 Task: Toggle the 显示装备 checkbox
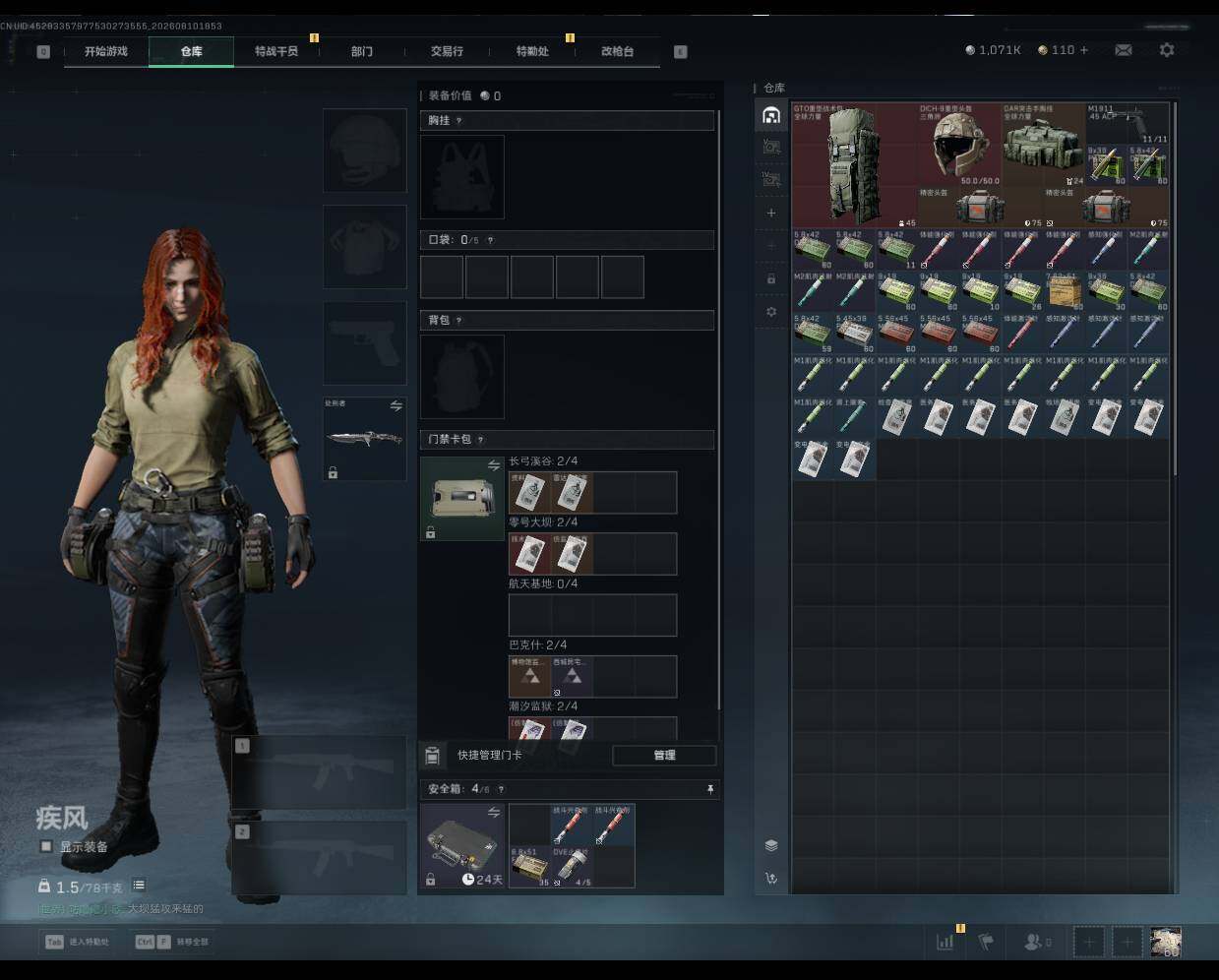(x=45, y=846)
